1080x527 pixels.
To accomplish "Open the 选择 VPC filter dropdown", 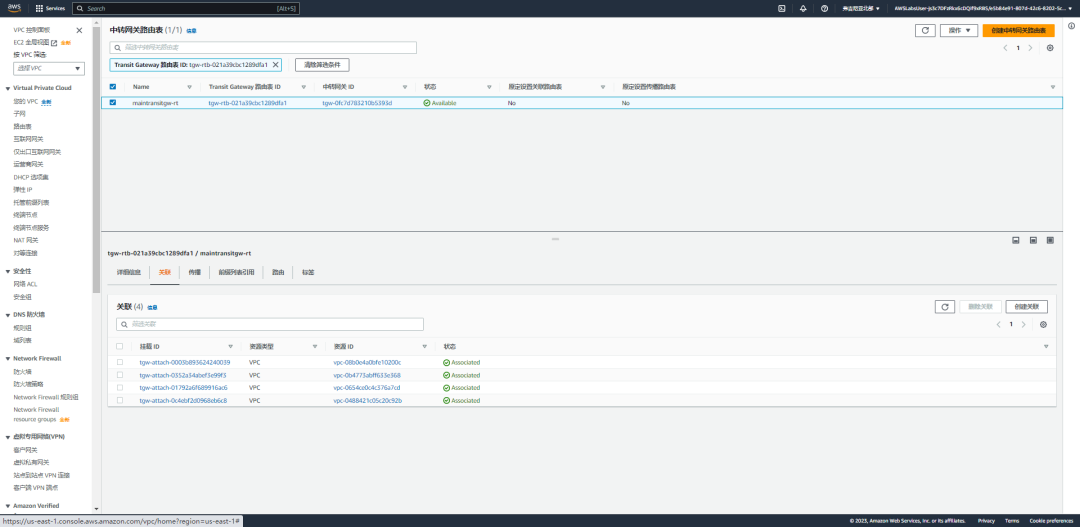I will [x=49, y=68].
